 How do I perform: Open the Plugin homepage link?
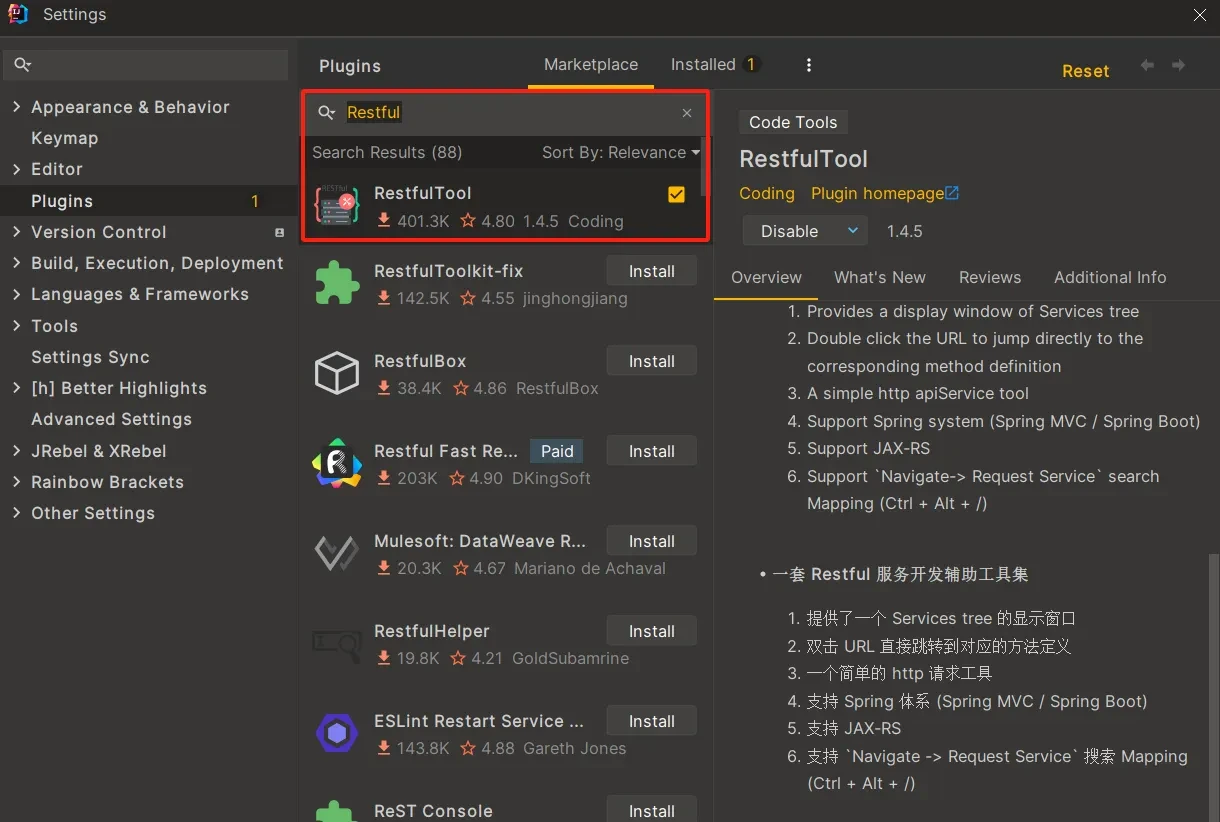click(x=877, y=193)
